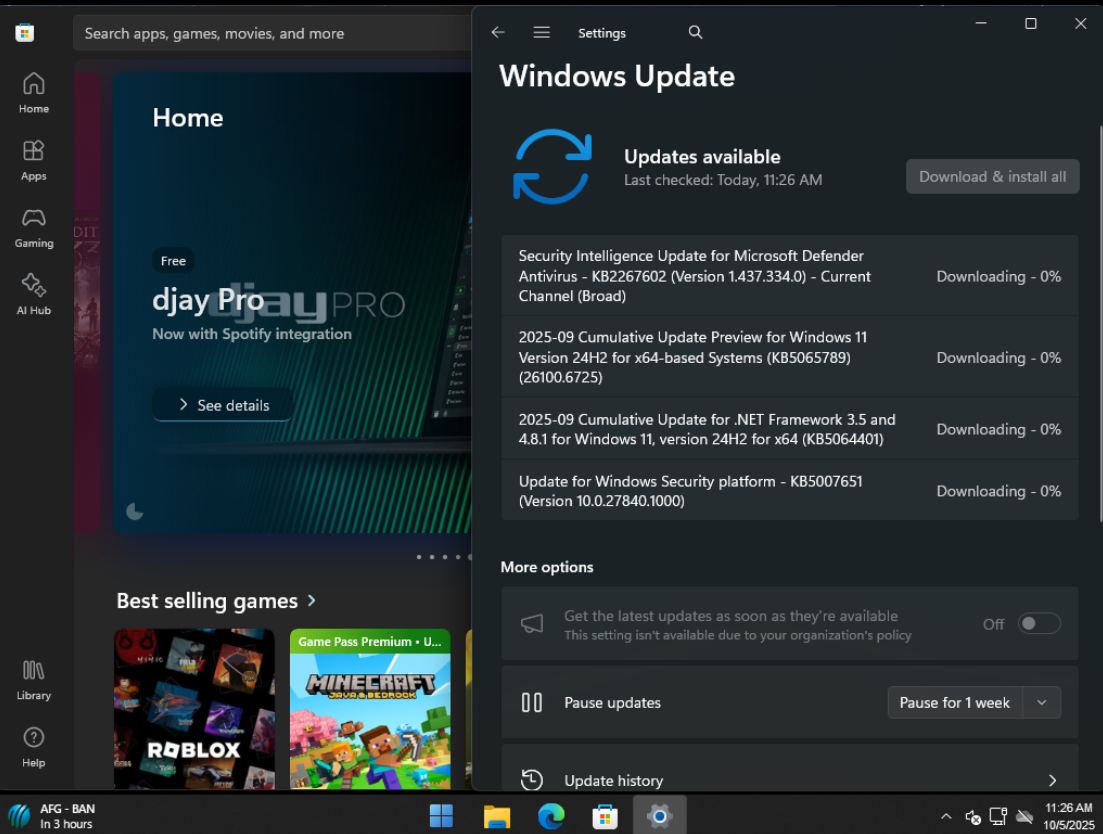This screenshot has height=834, width=1103.
Task: Select the Windows Security platform KB5007651 entry
Action: [790, 491]
